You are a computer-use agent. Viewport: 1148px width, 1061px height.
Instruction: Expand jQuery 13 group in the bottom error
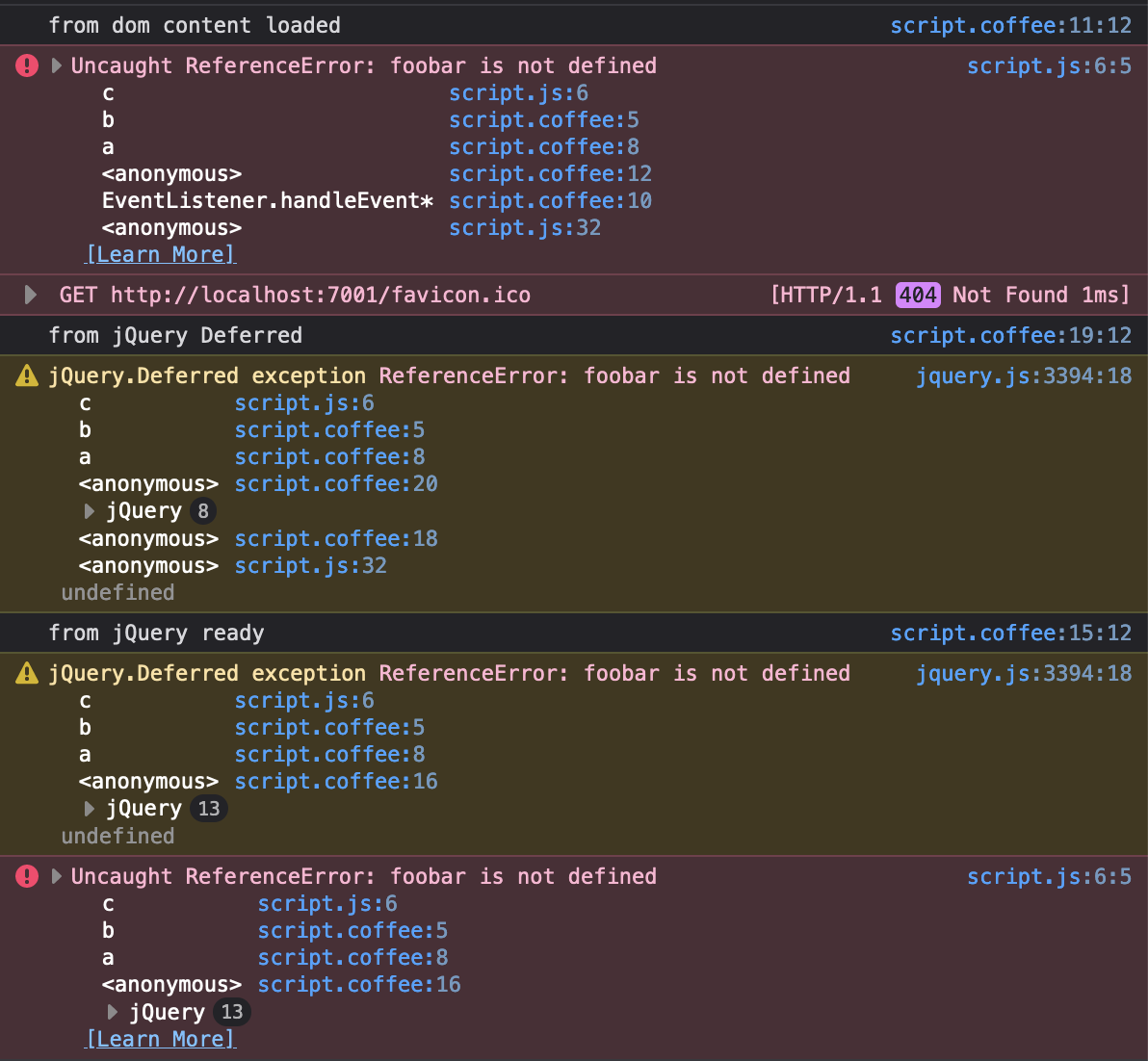[113, 1012]
